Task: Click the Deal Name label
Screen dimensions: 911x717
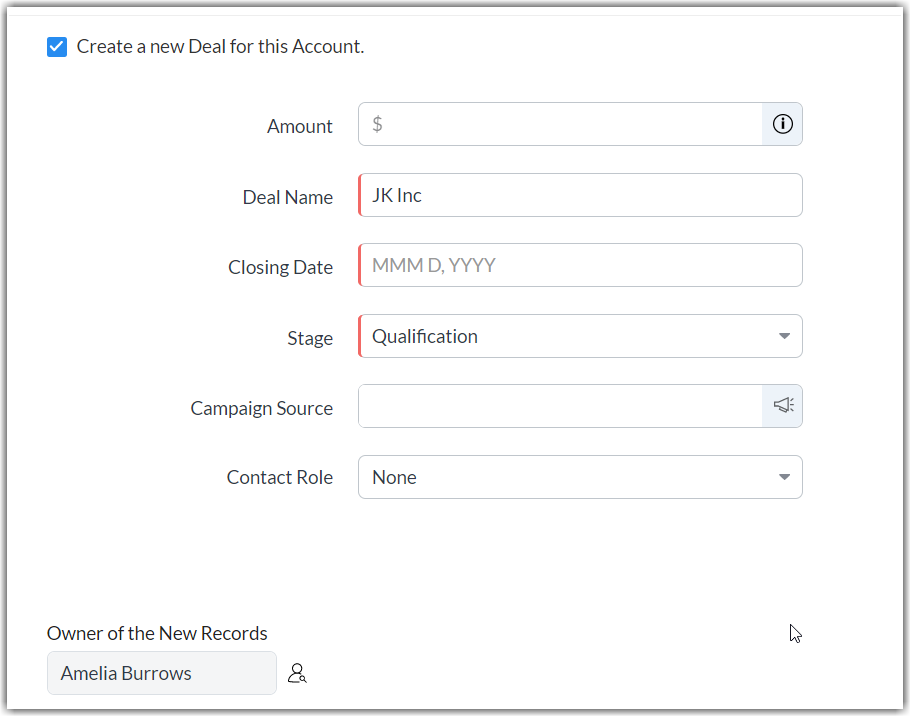Action: coord(288,197)
